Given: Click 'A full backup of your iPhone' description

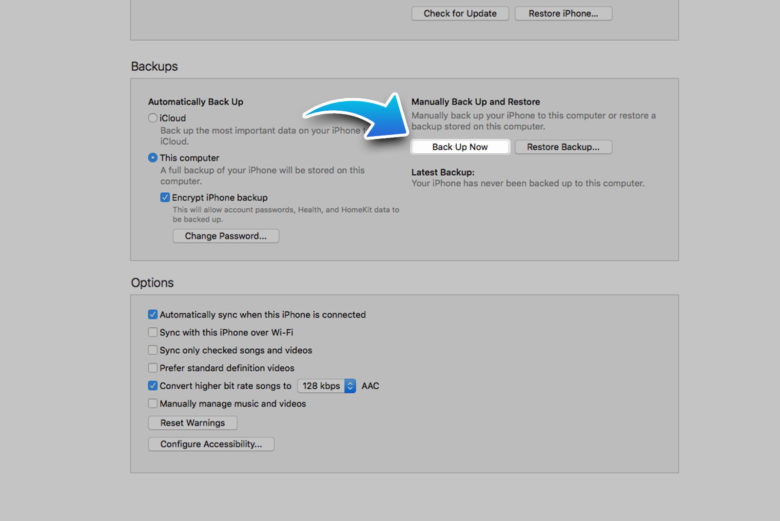Looking at the screenshot, I should 262,176.
